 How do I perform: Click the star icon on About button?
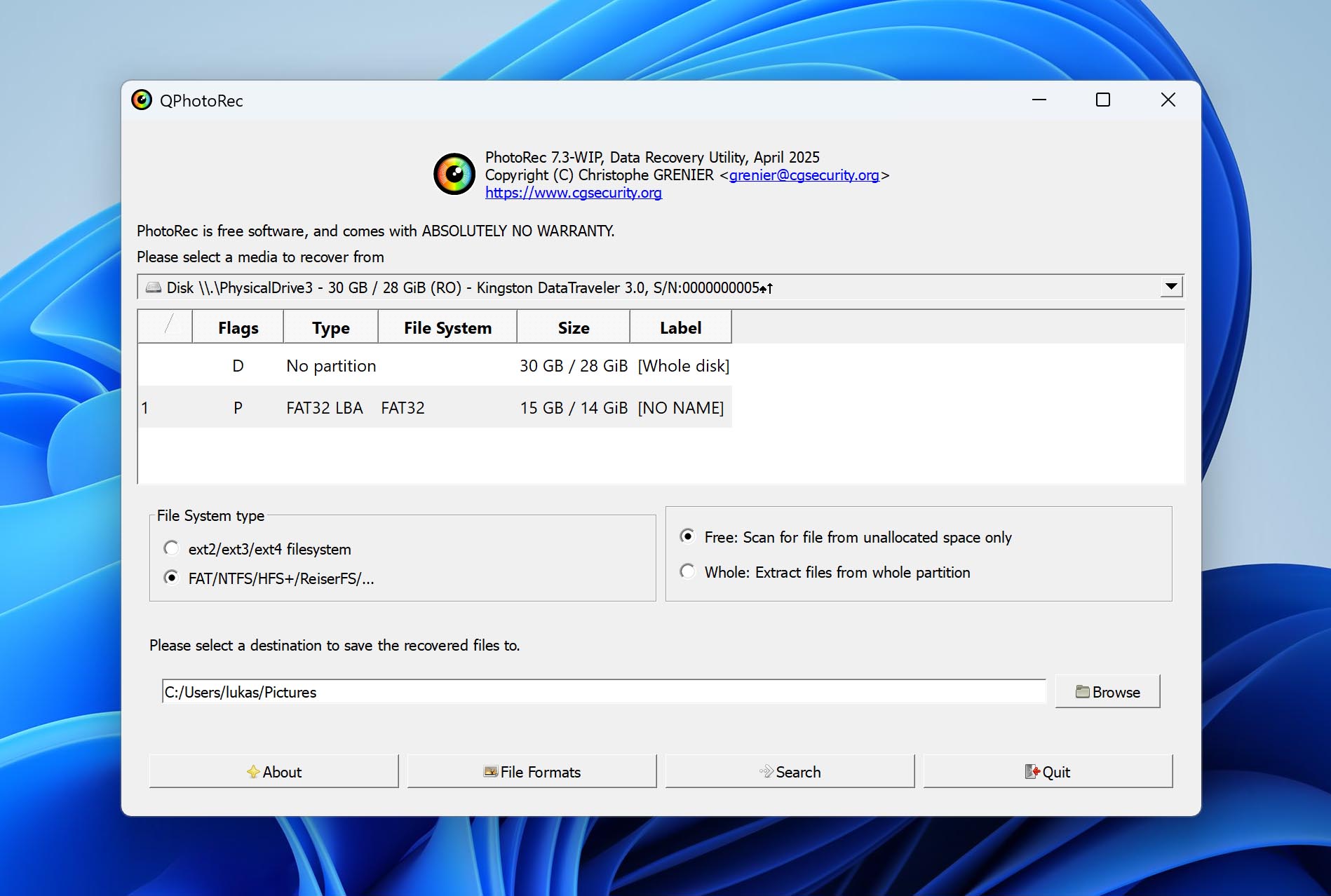click(253, 772)
